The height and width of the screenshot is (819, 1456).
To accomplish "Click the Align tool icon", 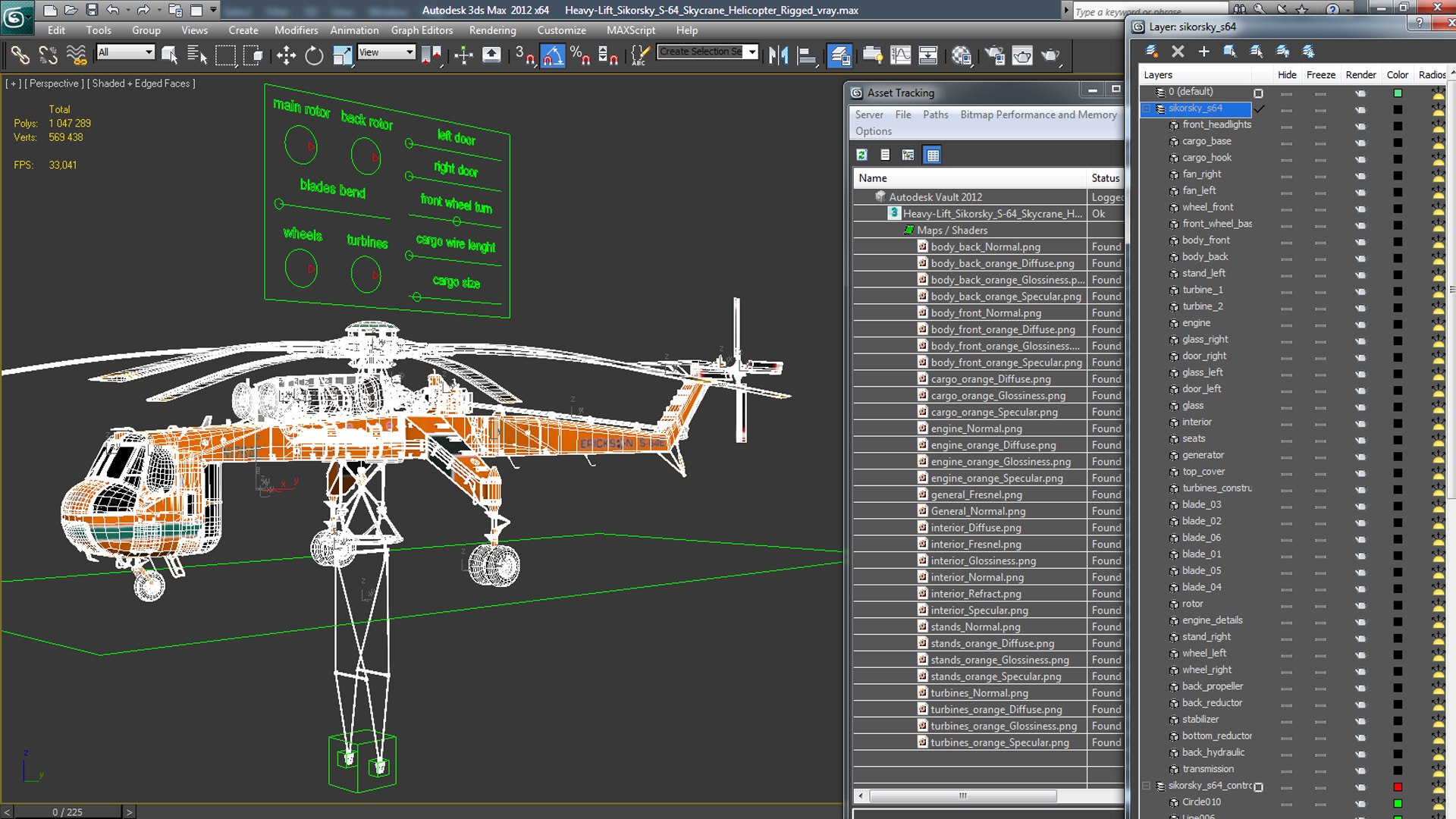I will click(x=806, y=55).
